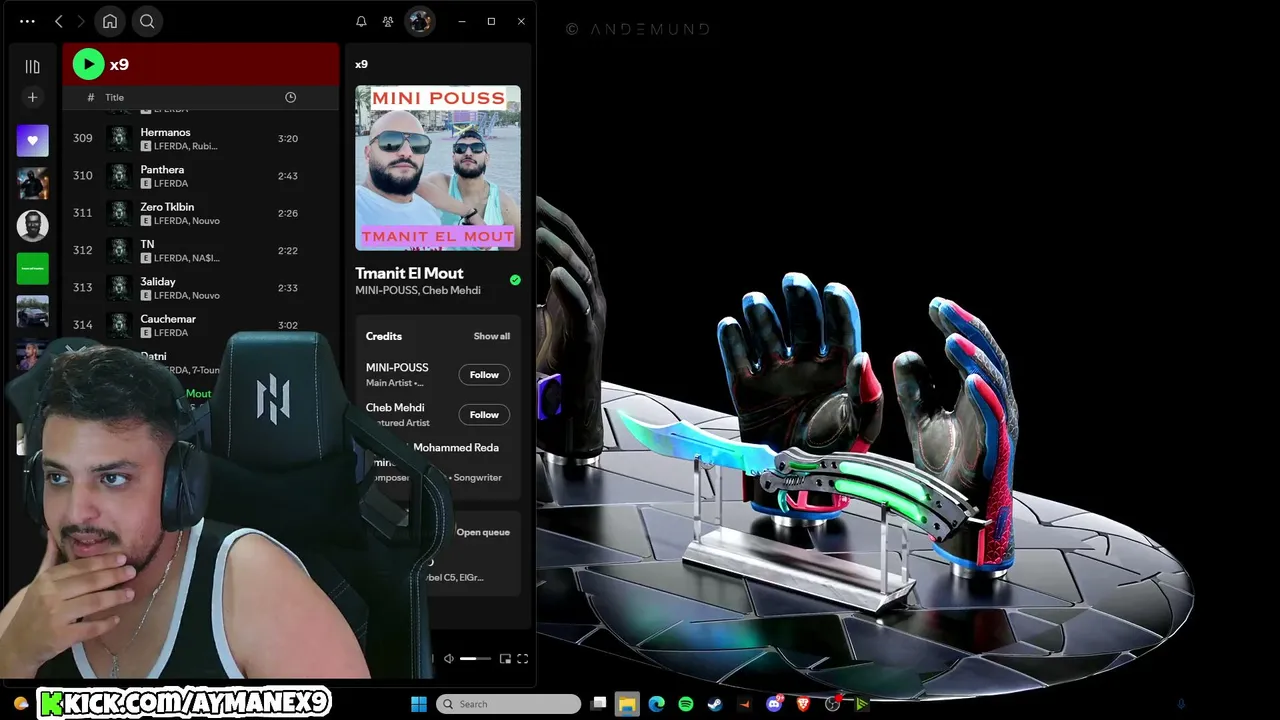
Task: Mute the Spotify volume
Action: (x=449, y=659)
